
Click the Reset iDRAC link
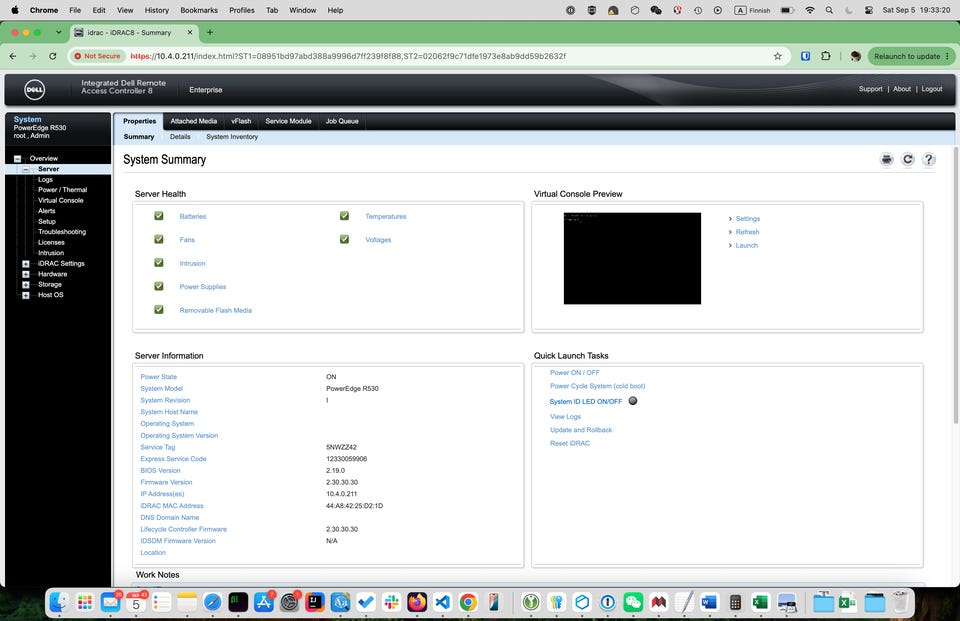point(570,443)
